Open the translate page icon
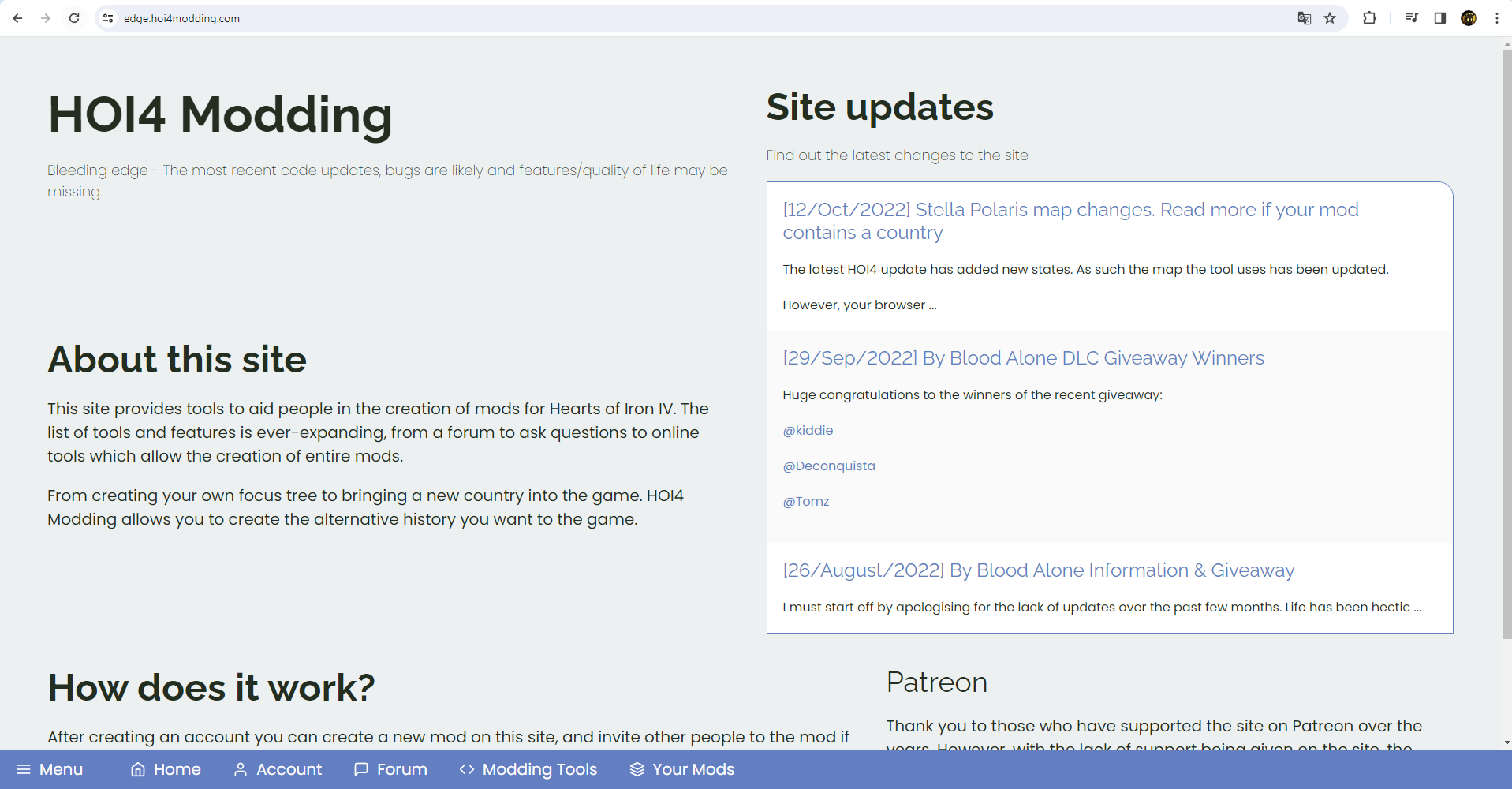Viewport: 1512px width, 789px height. (1305, 18)
